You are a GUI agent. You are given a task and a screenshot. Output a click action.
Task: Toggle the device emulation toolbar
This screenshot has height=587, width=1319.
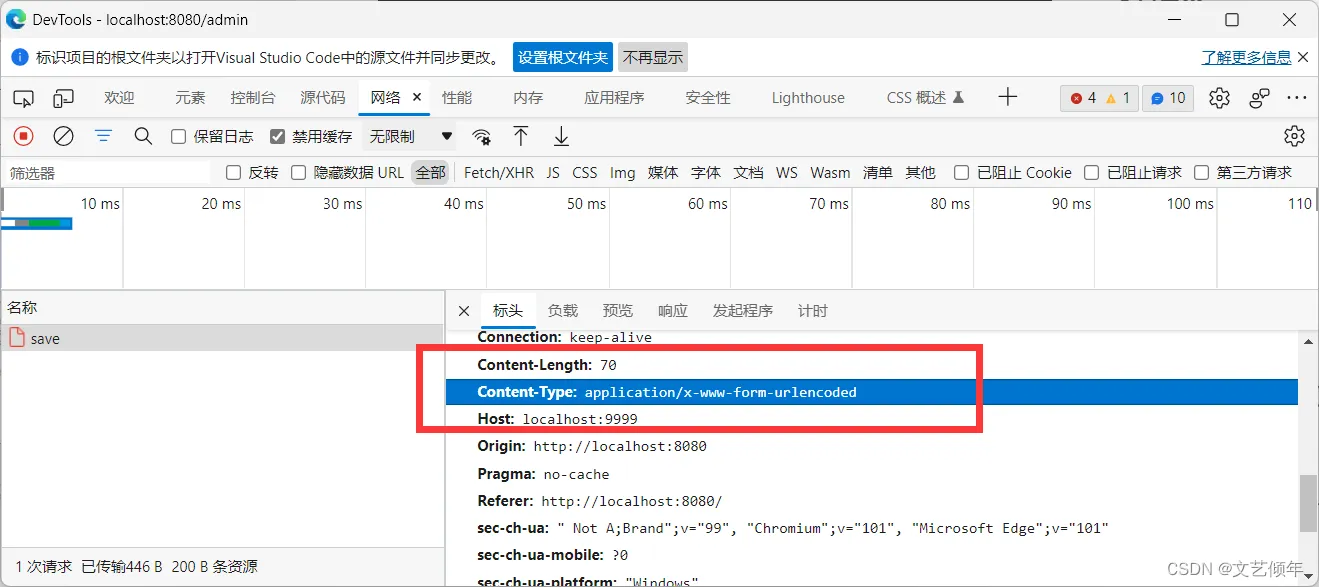62,97
